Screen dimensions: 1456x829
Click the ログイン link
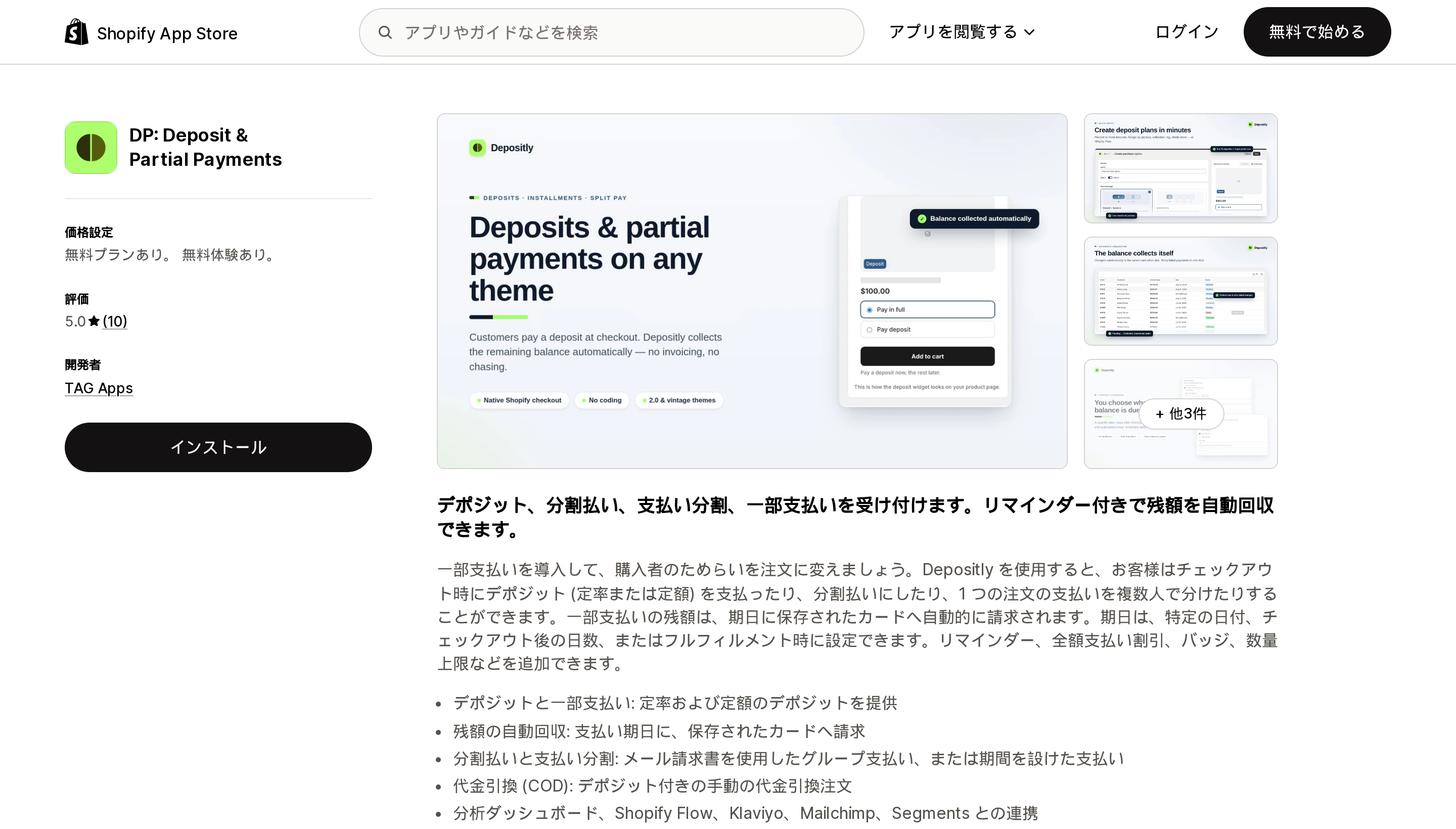pyautogui.click(x=1187, y=32)
